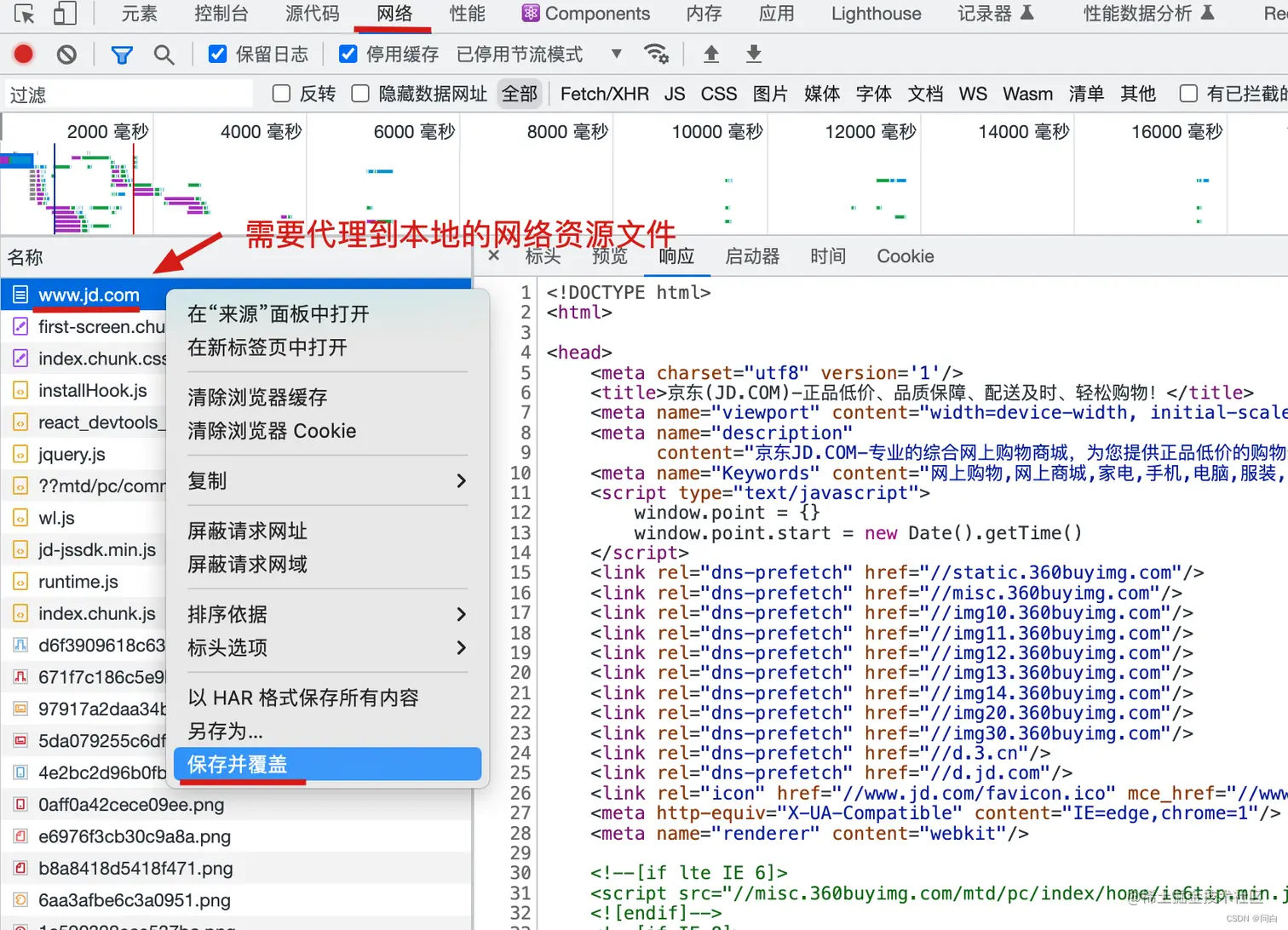1288x930 pixels.
Task: Stop recording with the red record button
Action: click(x=23, y=54)
